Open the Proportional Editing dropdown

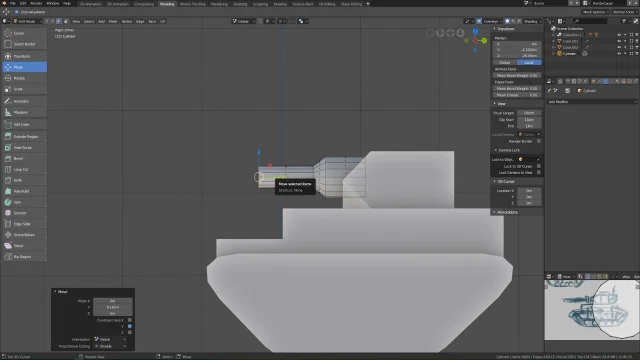pyautogui.click(x=110, y=346)
